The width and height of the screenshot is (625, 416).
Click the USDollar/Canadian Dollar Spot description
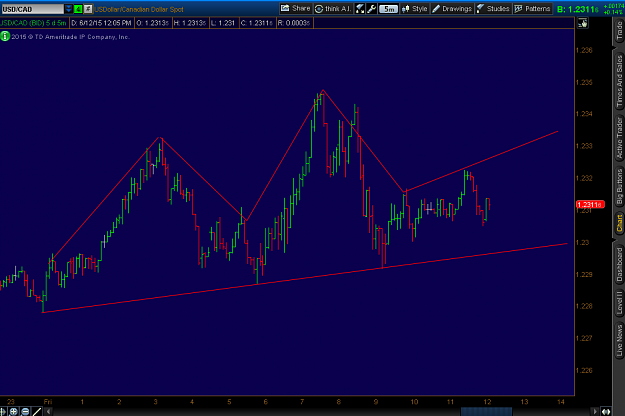[139, 9]
